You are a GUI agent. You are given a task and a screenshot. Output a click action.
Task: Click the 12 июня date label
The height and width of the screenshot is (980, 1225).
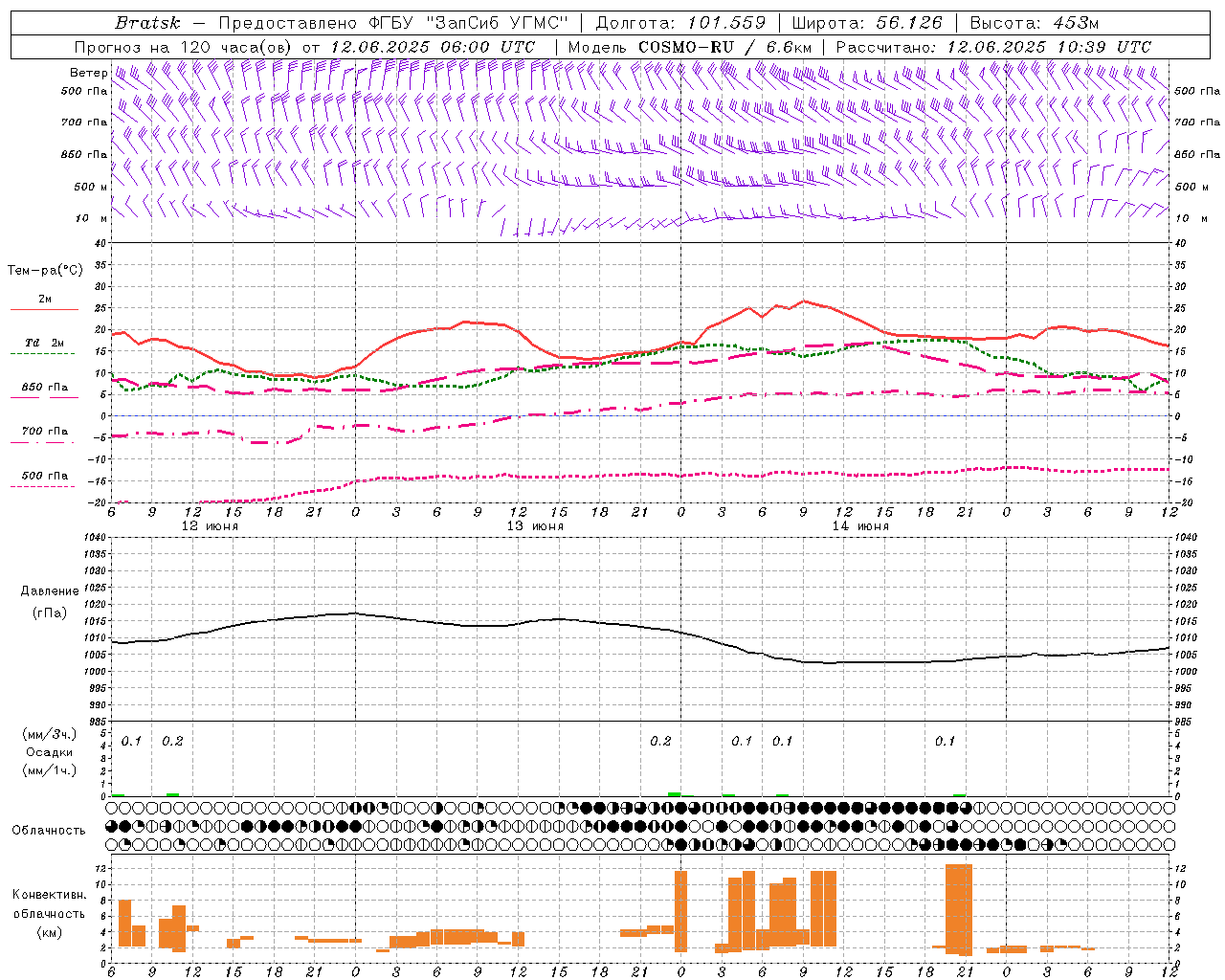click(x=210, y=526)
